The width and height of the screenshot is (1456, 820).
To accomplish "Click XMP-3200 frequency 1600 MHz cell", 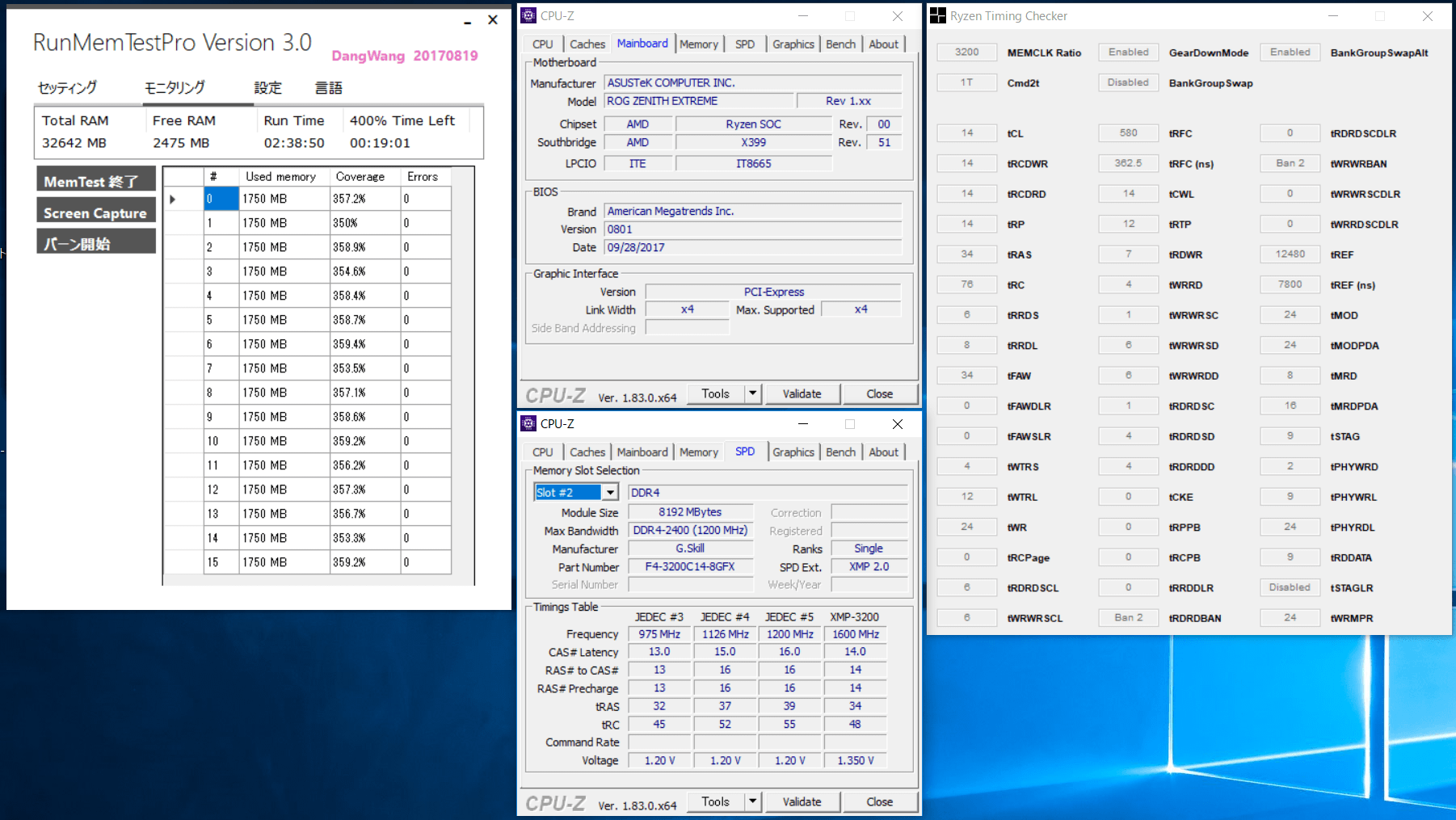I will (856, 634).
